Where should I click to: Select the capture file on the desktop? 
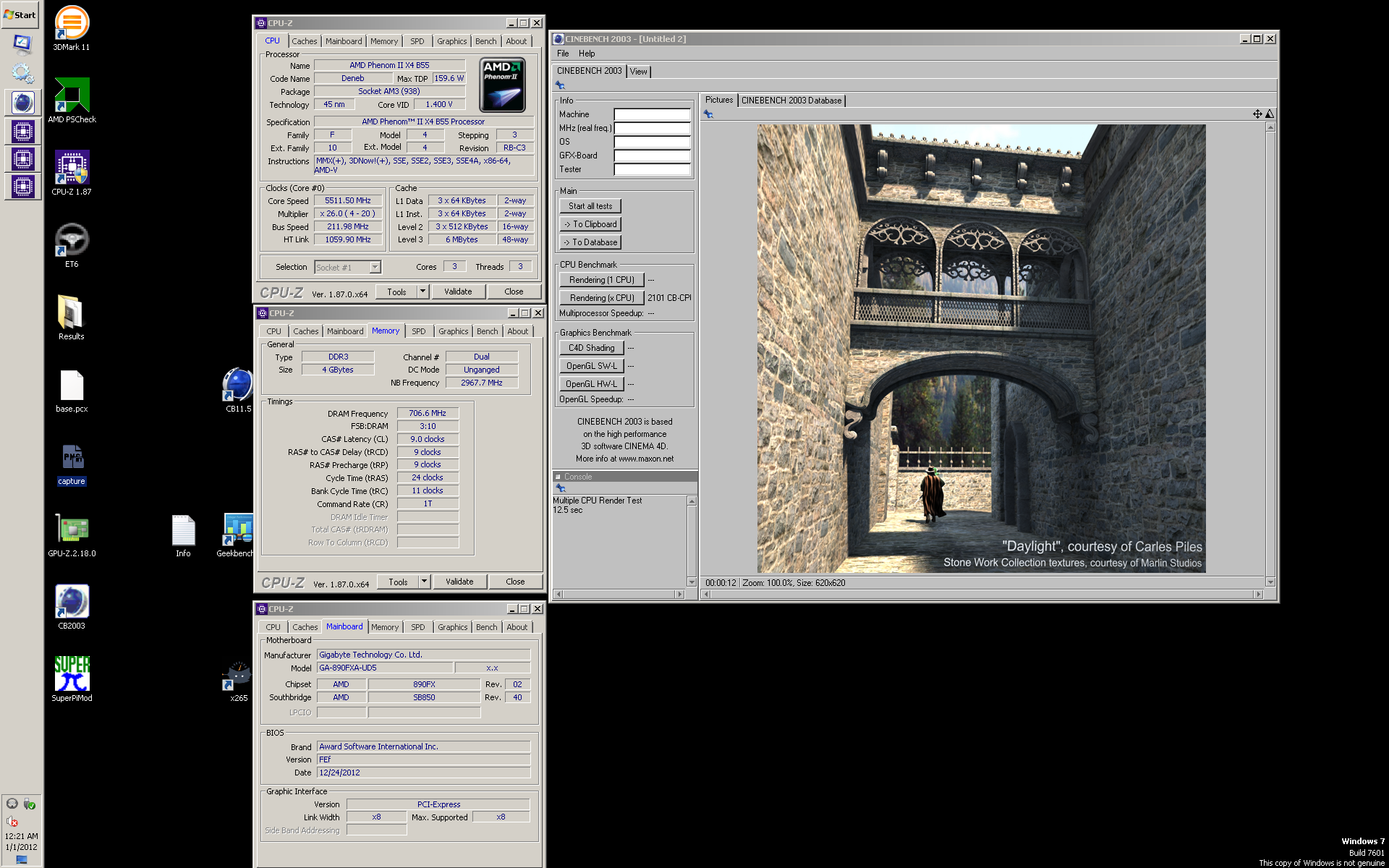pyautogui.click(x=72, y=463)
